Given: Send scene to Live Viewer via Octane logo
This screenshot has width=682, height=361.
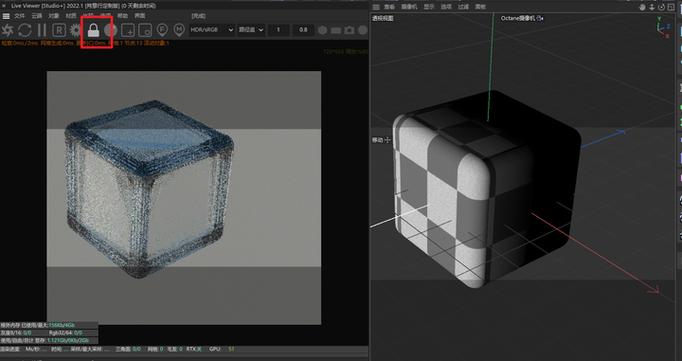Looking at the screenshot, I should 8,30.
